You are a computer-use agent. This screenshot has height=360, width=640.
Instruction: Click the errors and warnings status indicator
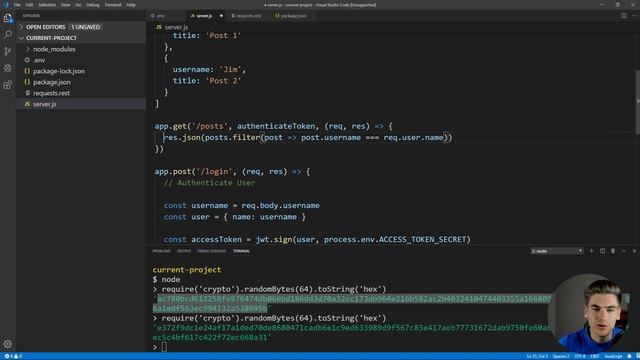click(x=13, y=356)
